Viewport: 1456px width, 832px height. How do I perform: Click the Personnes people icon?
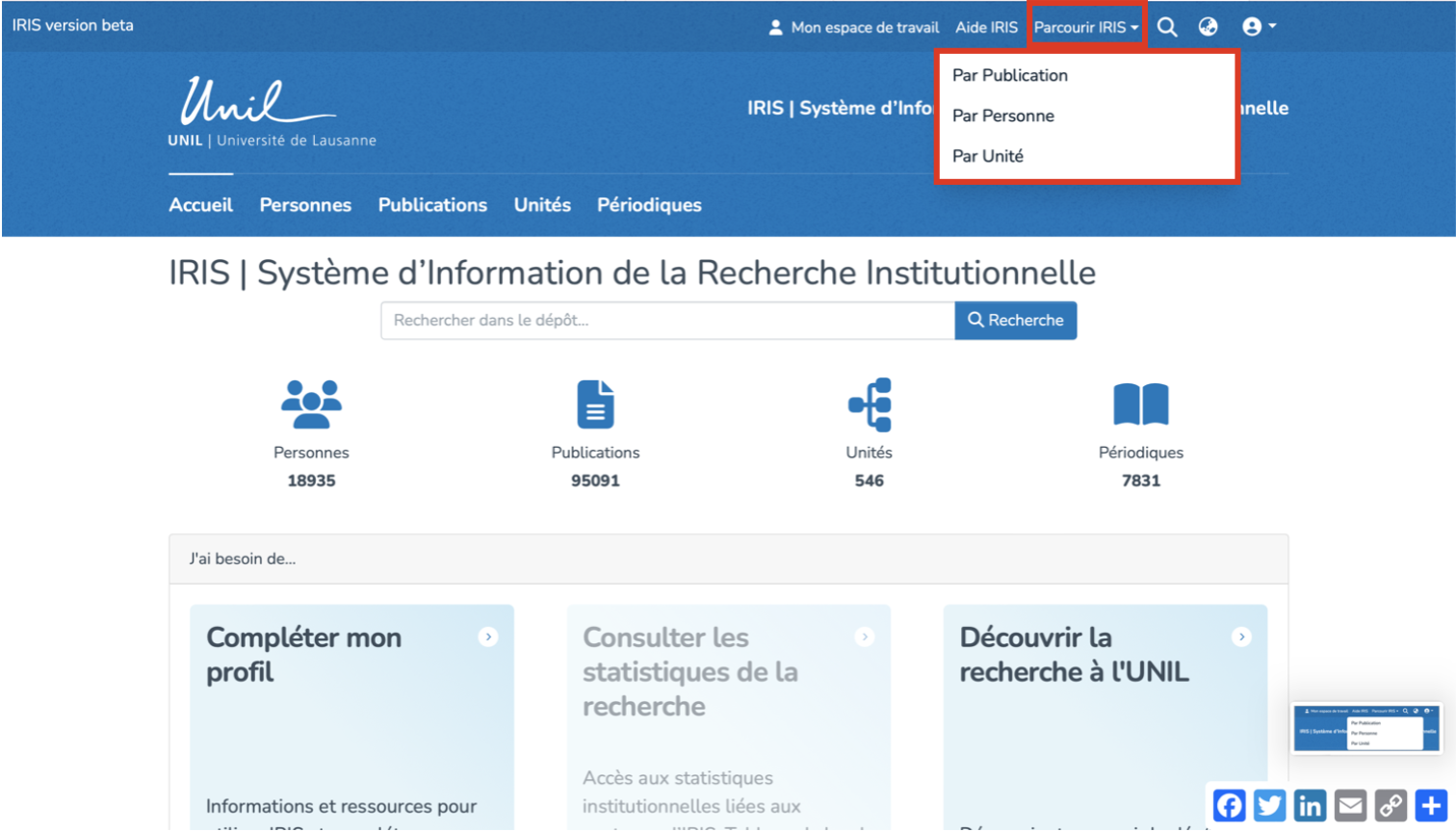311,404
